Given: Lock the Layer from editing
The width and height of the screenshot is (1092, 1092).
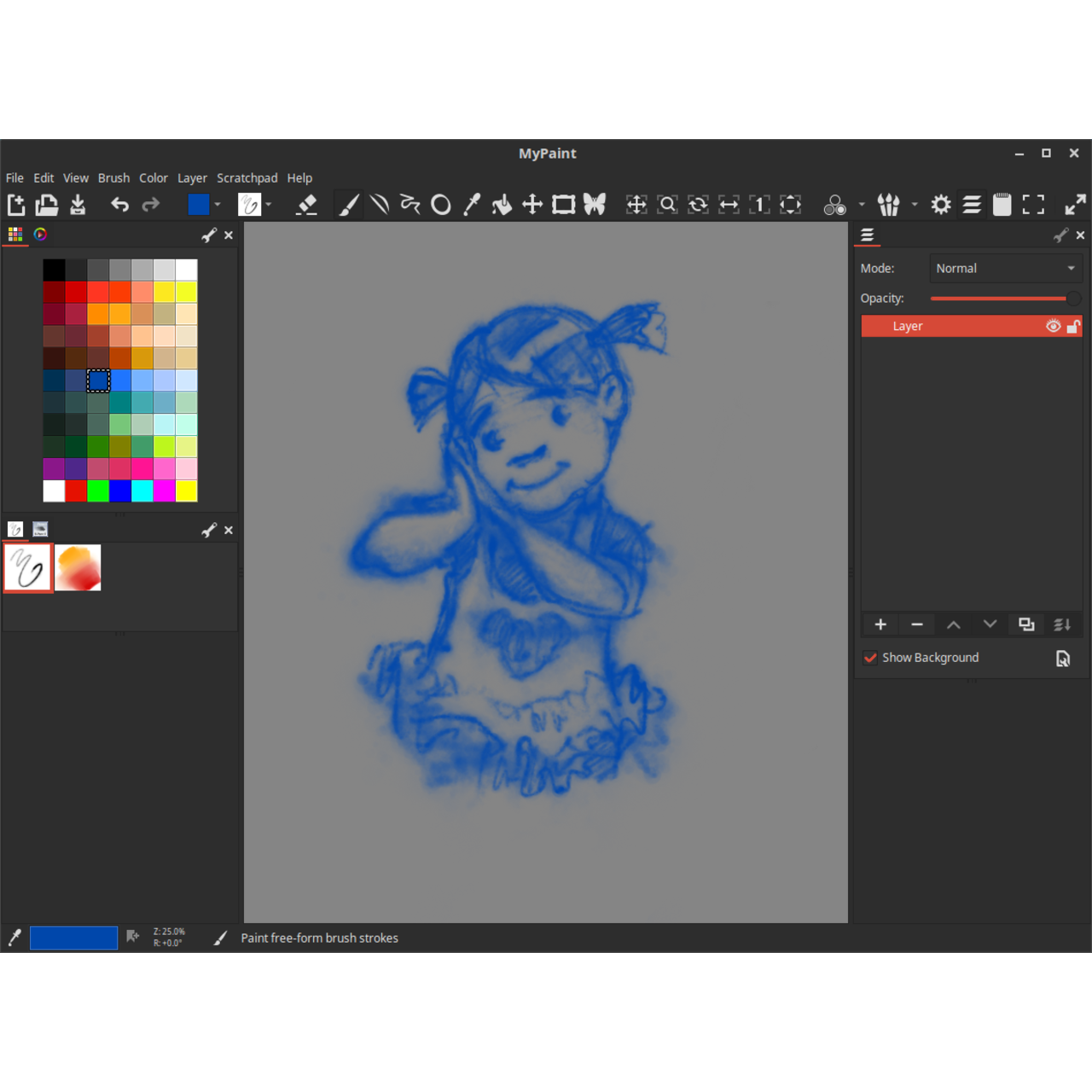Looking at the screenshot, I should [1073, 326].
